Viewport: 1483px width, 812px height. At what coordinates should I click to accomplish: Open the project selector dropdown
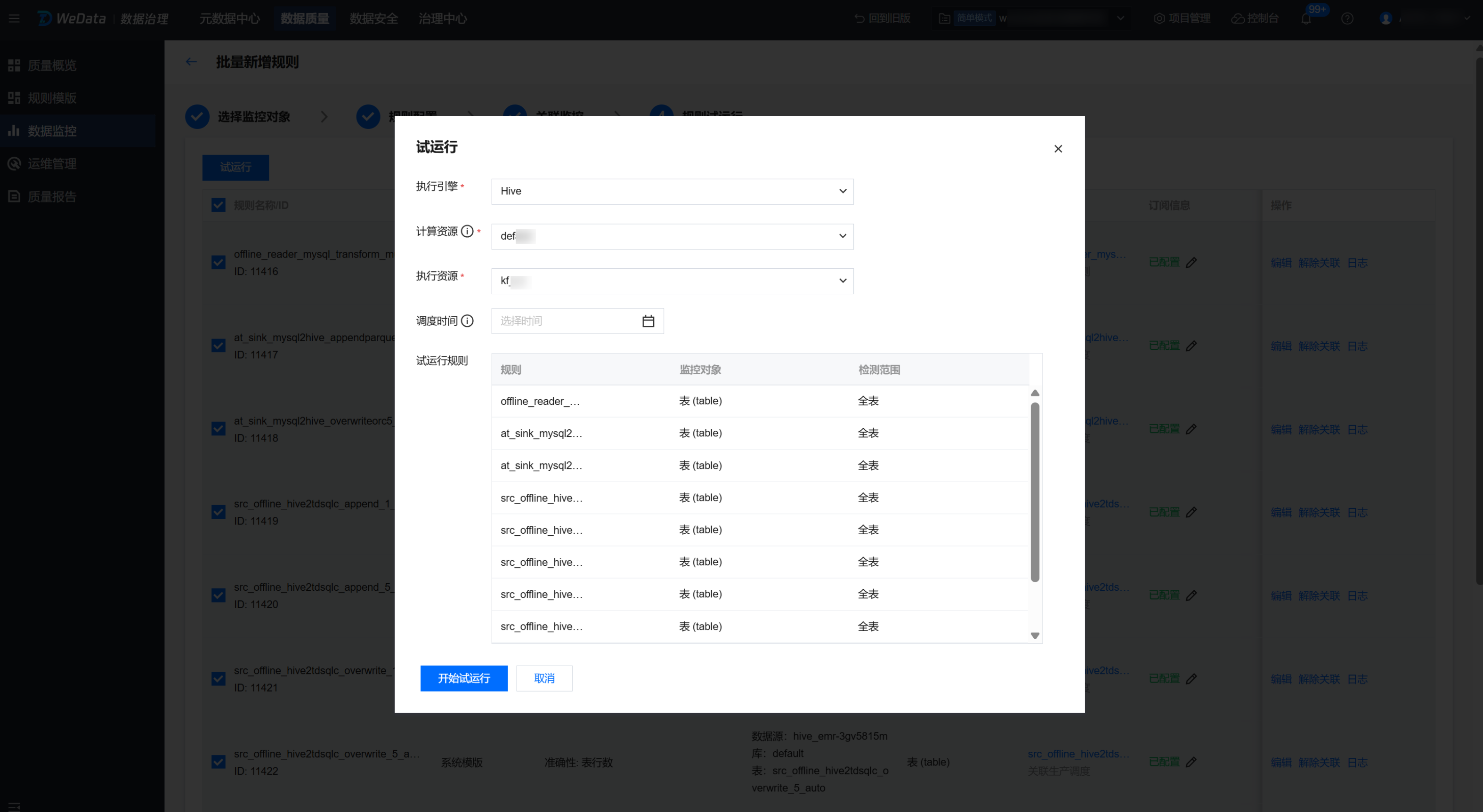click(1031, 18)
